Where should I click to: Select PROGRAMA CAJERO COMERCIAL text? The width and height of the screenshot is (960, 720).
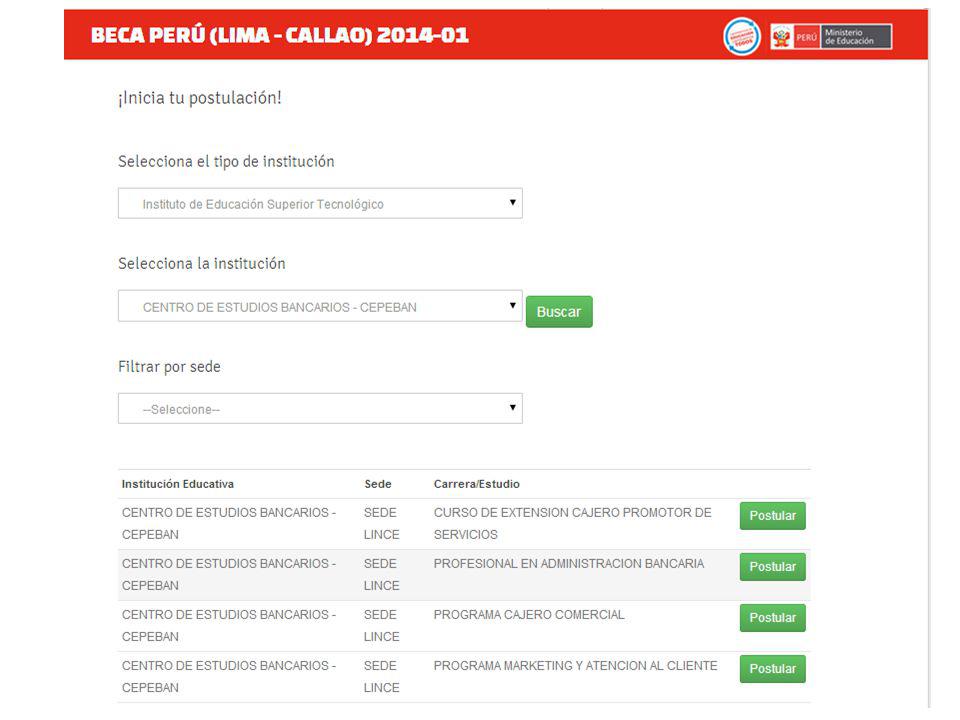click(x=529, y=615)
